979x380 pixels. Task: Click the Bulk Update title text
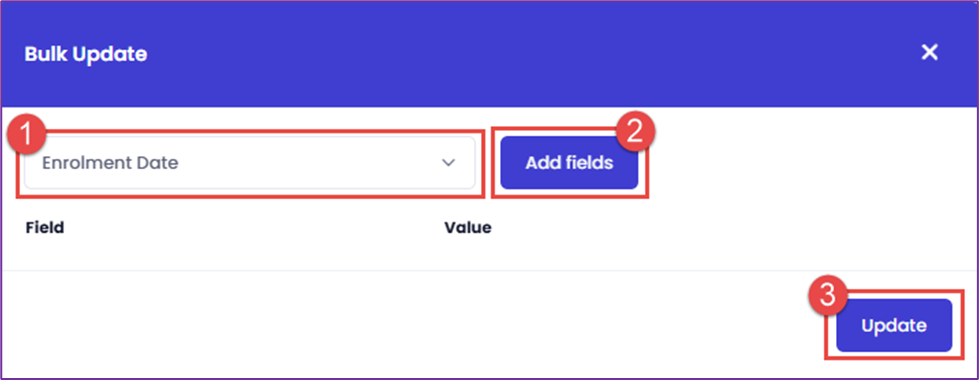(x=86, y=54)
